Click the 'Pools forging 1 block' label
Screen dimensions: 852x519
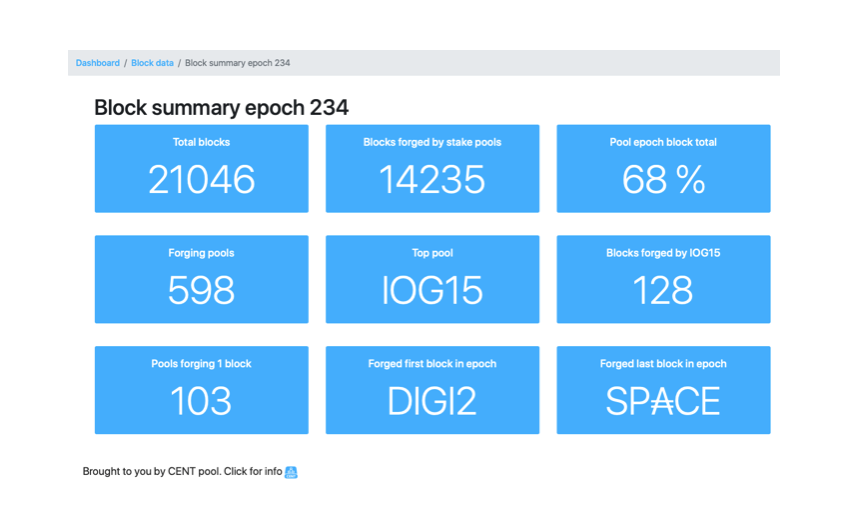(201, 364)
